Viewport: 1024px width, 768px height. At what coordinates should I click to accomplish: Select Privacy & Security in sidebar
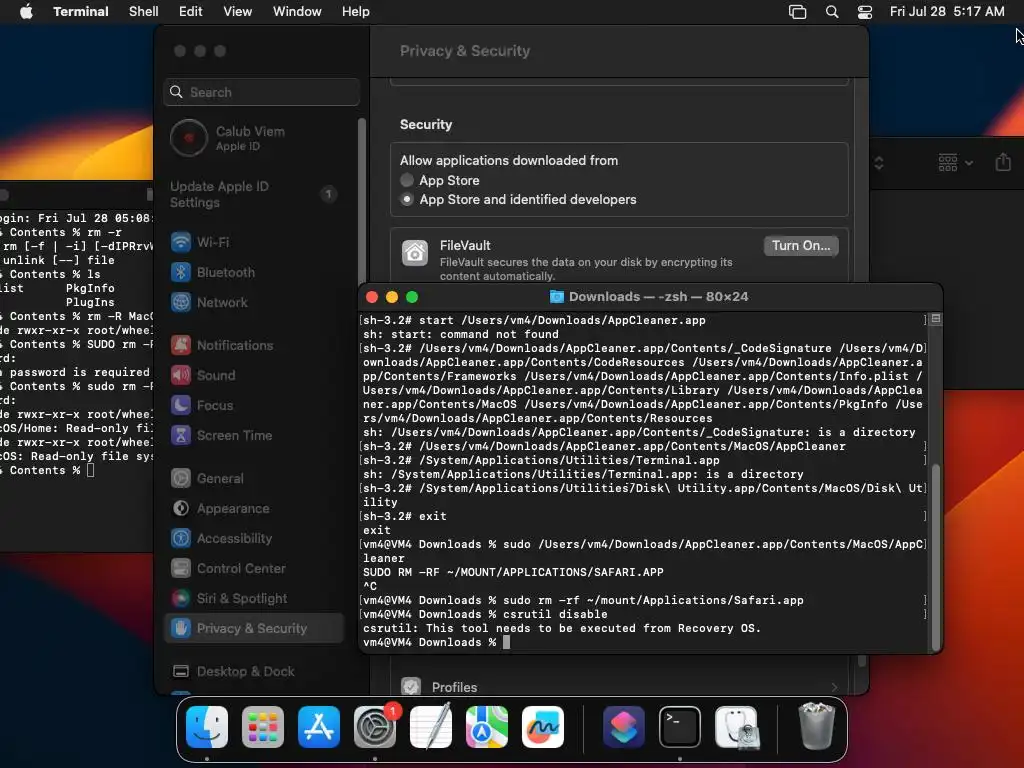[x=253, y=628]
